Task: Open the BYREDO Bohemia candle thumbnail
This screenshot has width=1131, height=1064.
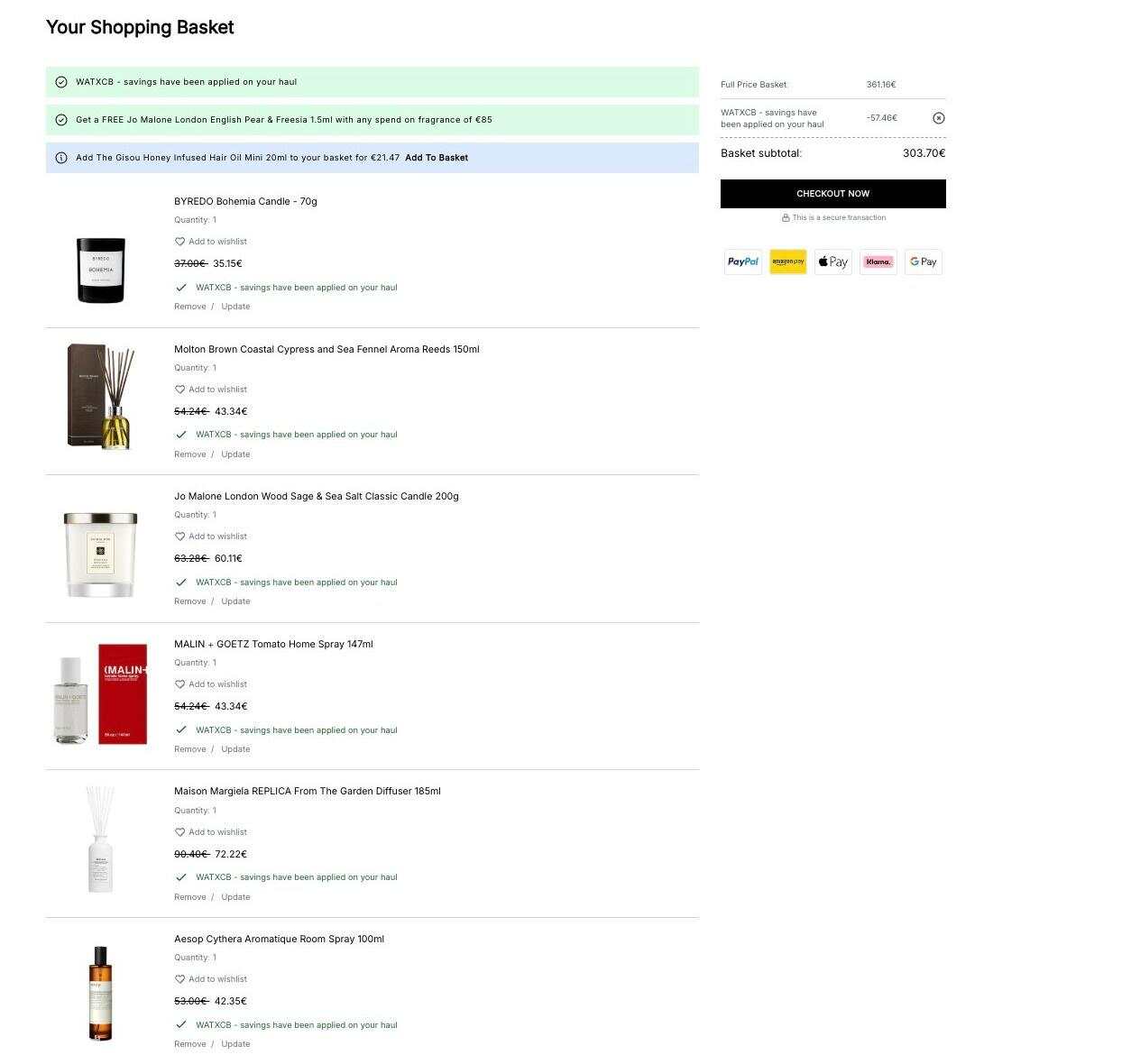Action: pos(101,270)
